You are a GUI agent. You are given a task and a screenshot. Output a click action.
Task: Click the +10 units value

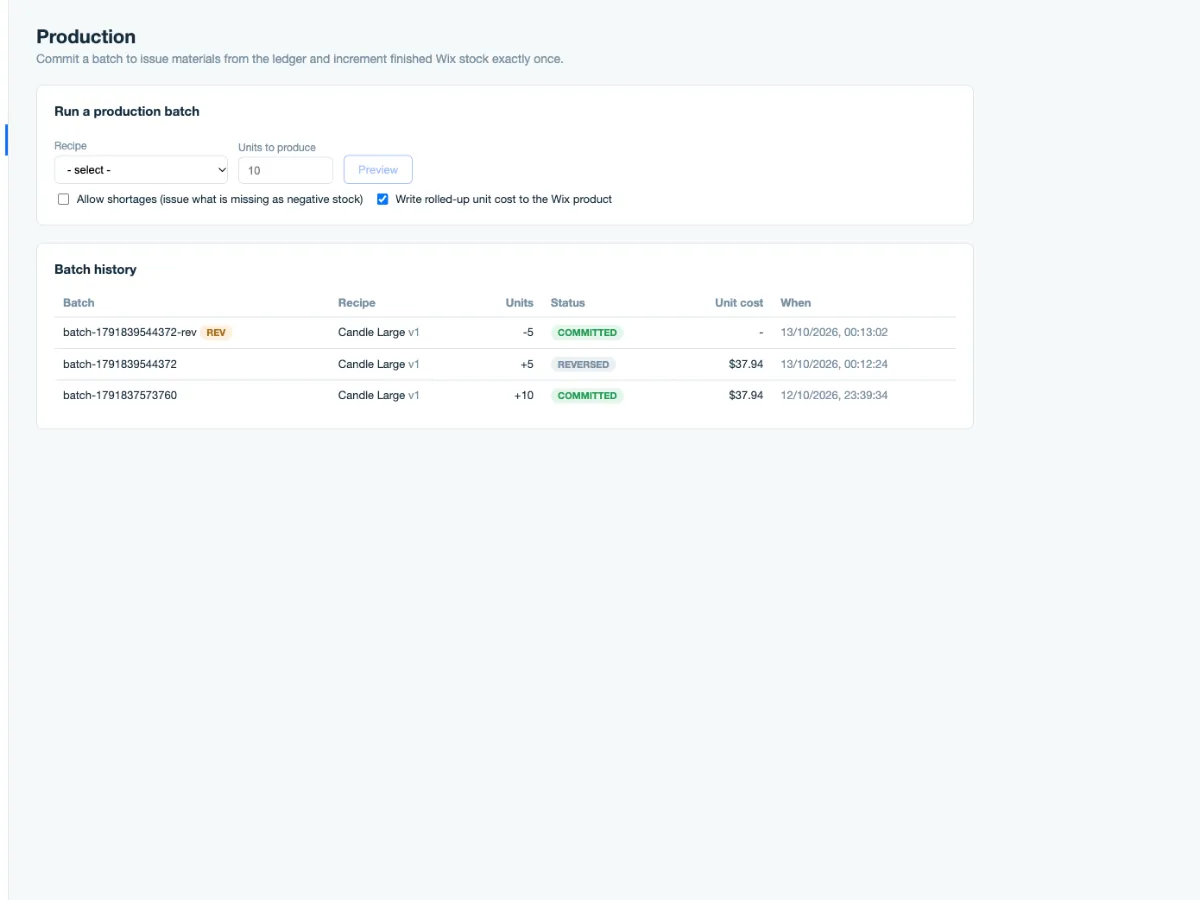pyautogui.click(x=524, y=395)
